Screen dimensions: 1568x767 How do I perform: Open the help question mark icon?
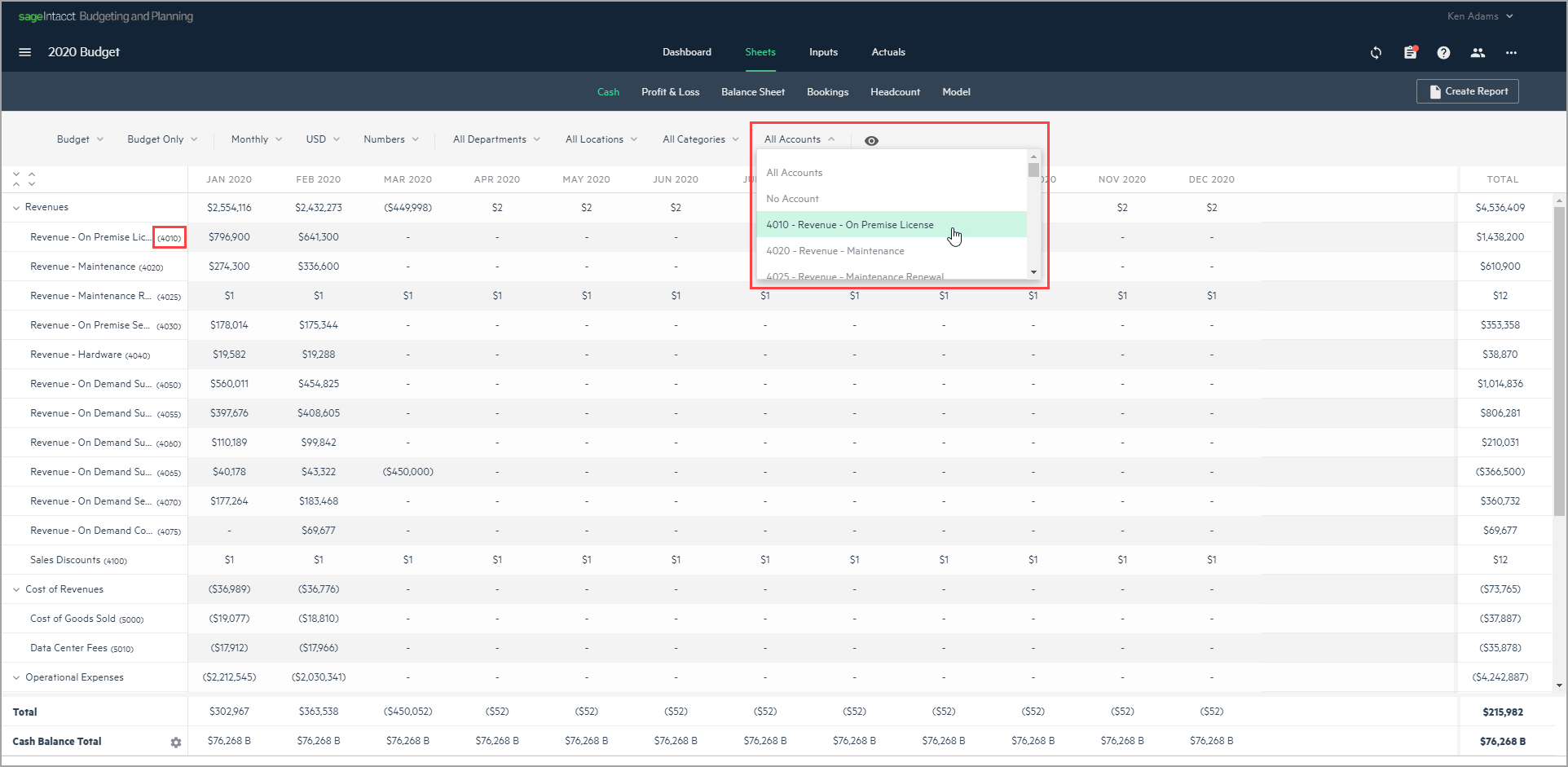[x=1443, y=53]
